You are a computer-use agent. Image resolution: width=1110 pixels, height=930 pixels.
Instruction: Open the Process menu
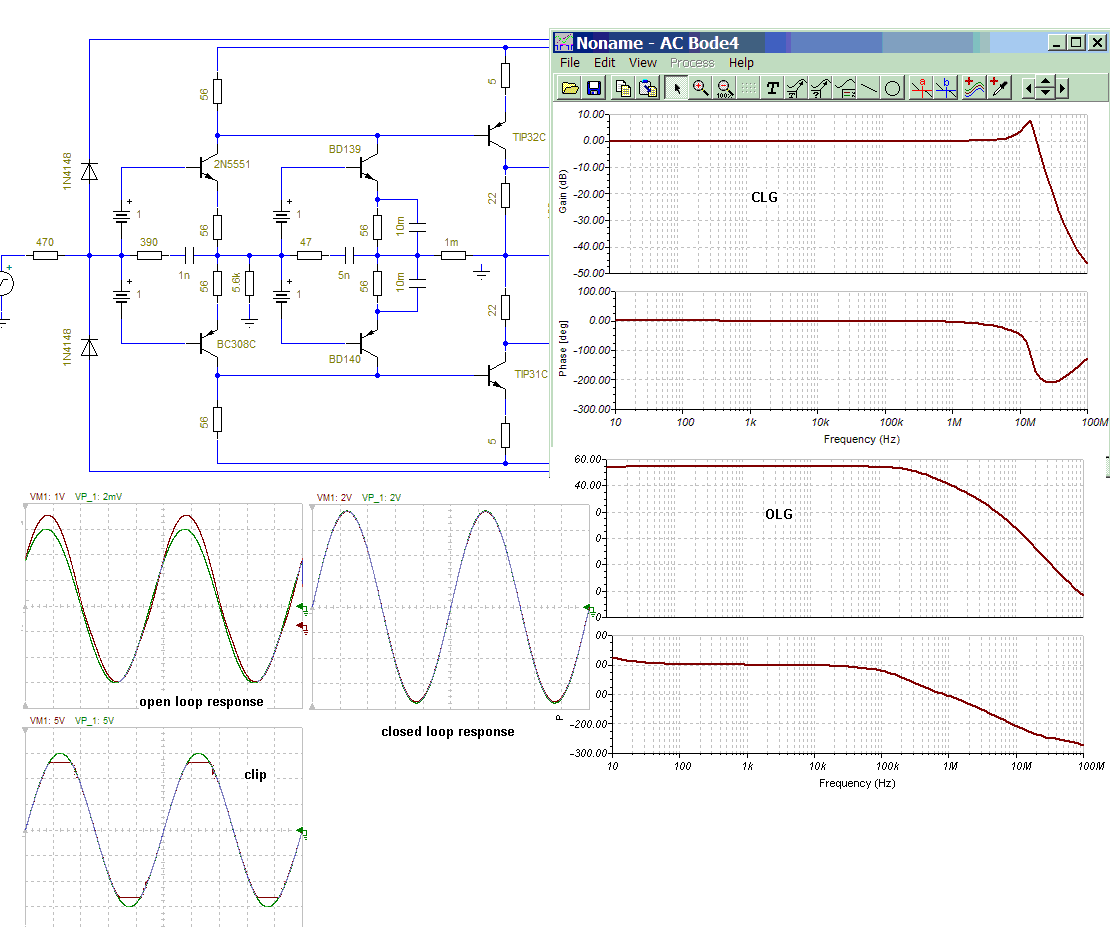(x=692, y=62)
